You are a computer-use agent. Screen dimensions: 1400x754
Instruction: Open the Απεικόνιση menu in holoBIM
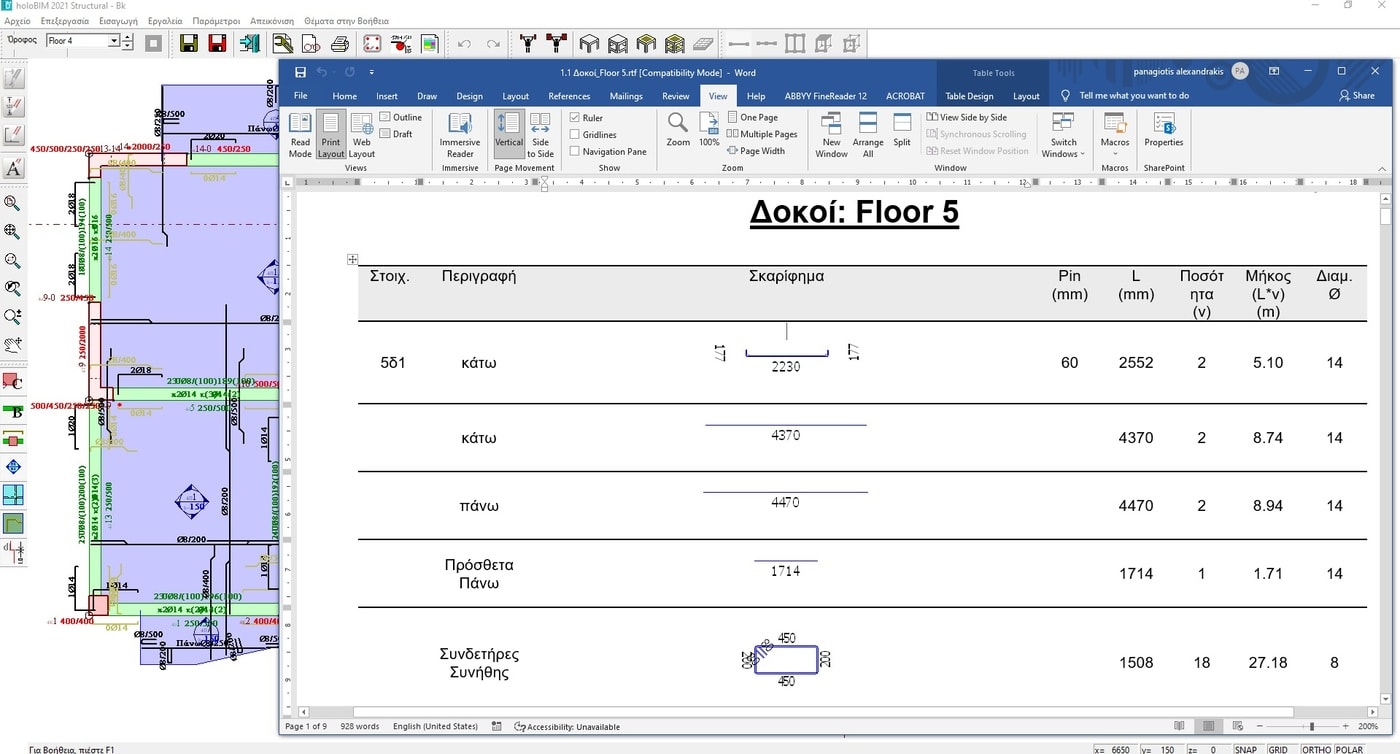click(272, 21)
